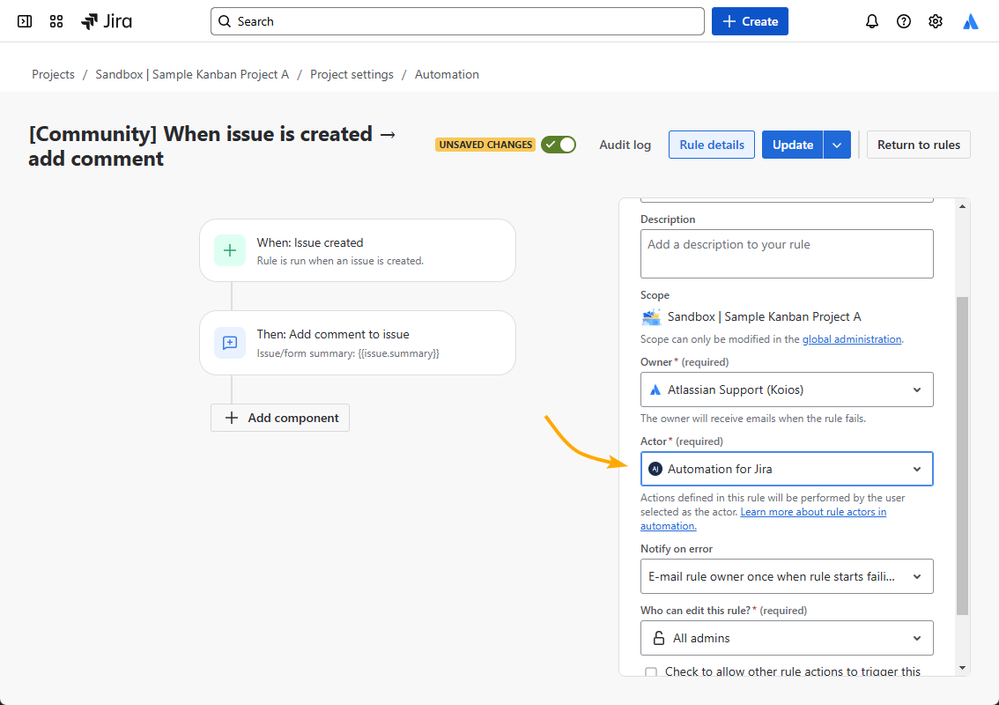Click the scroll up arrow in details panel
This screenshot has width=999, height=705.
[962, 206]
